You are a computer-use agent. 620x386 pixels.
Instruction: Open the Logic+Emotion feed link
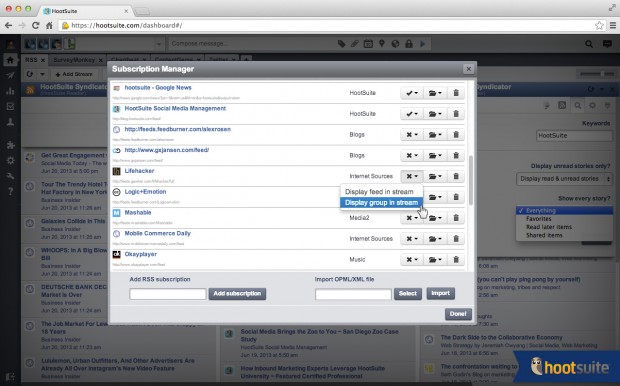(x=145, y=192)
